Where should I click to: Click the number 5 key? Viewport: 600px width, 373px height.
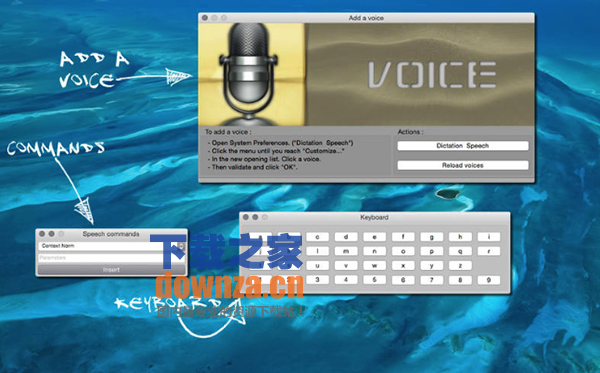pos(375,280)
